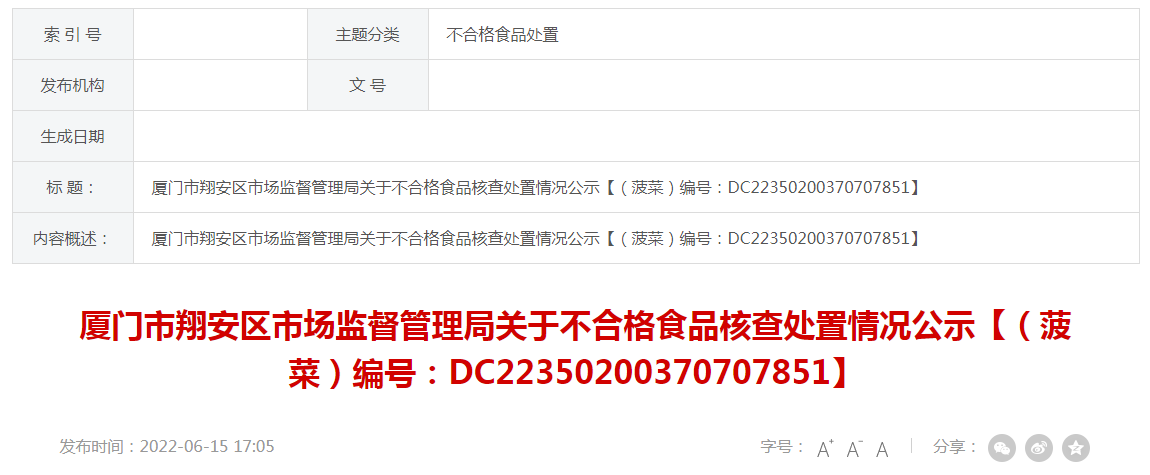The width and height of the screenshot is (1150, 475).
Task: Click the 发布机构 header cell
Action: 73,85
